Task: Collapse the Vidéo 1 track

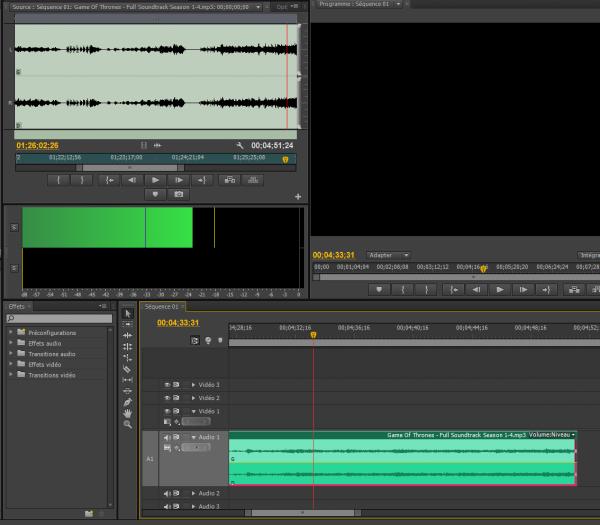Action: [194, 411]
